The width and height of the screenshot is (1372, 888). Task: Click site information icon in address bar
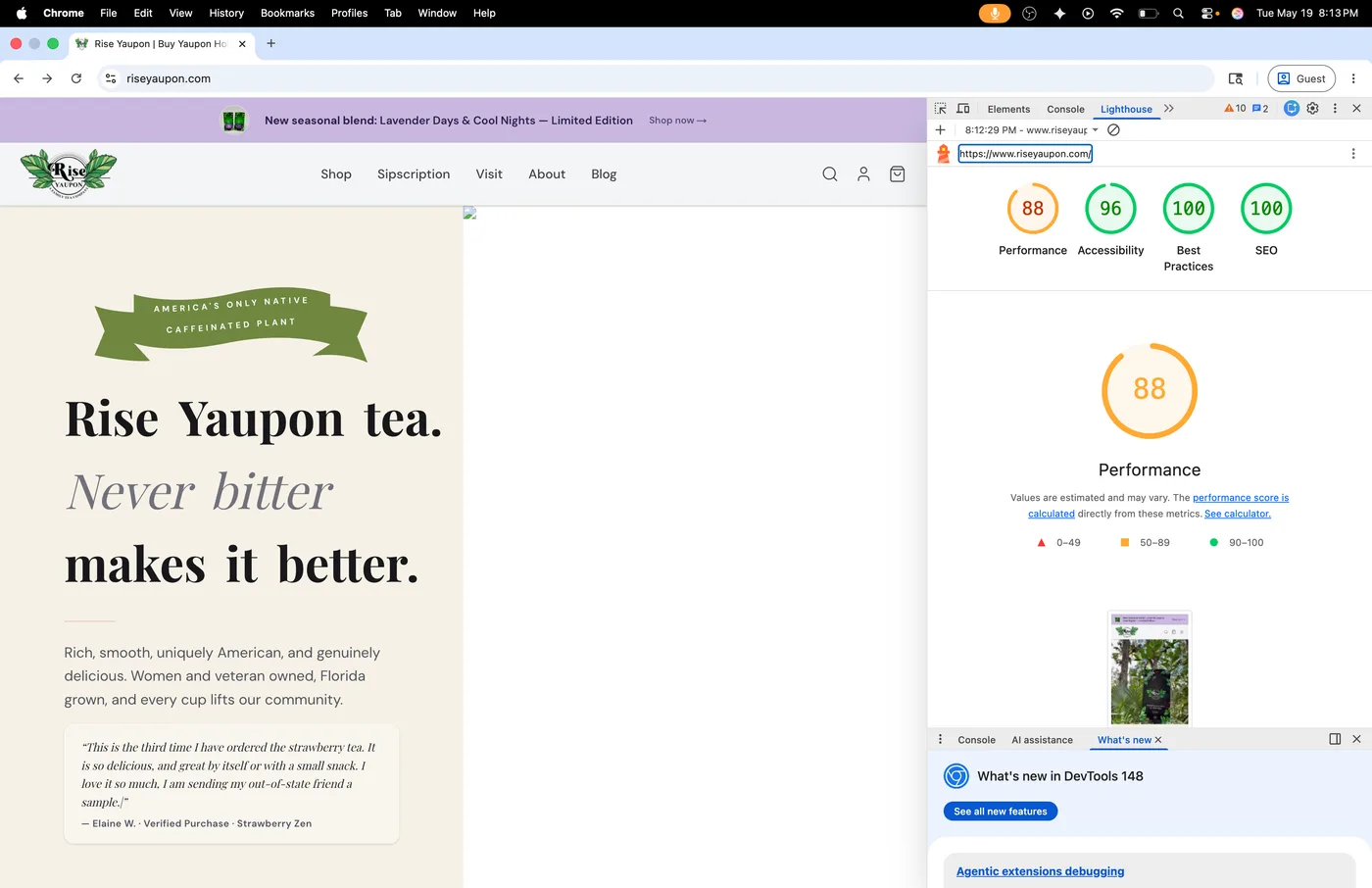pos(111,78)
